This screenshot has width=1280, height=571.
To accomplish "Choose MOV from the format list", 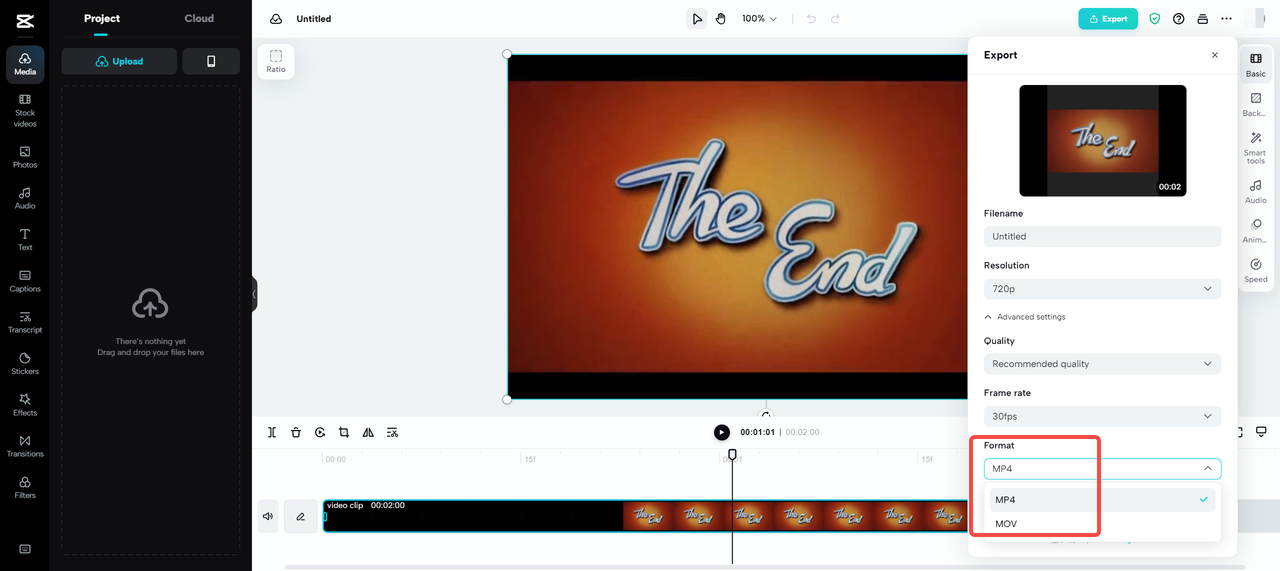I will pyautogui.click(x=1102, y=524).
